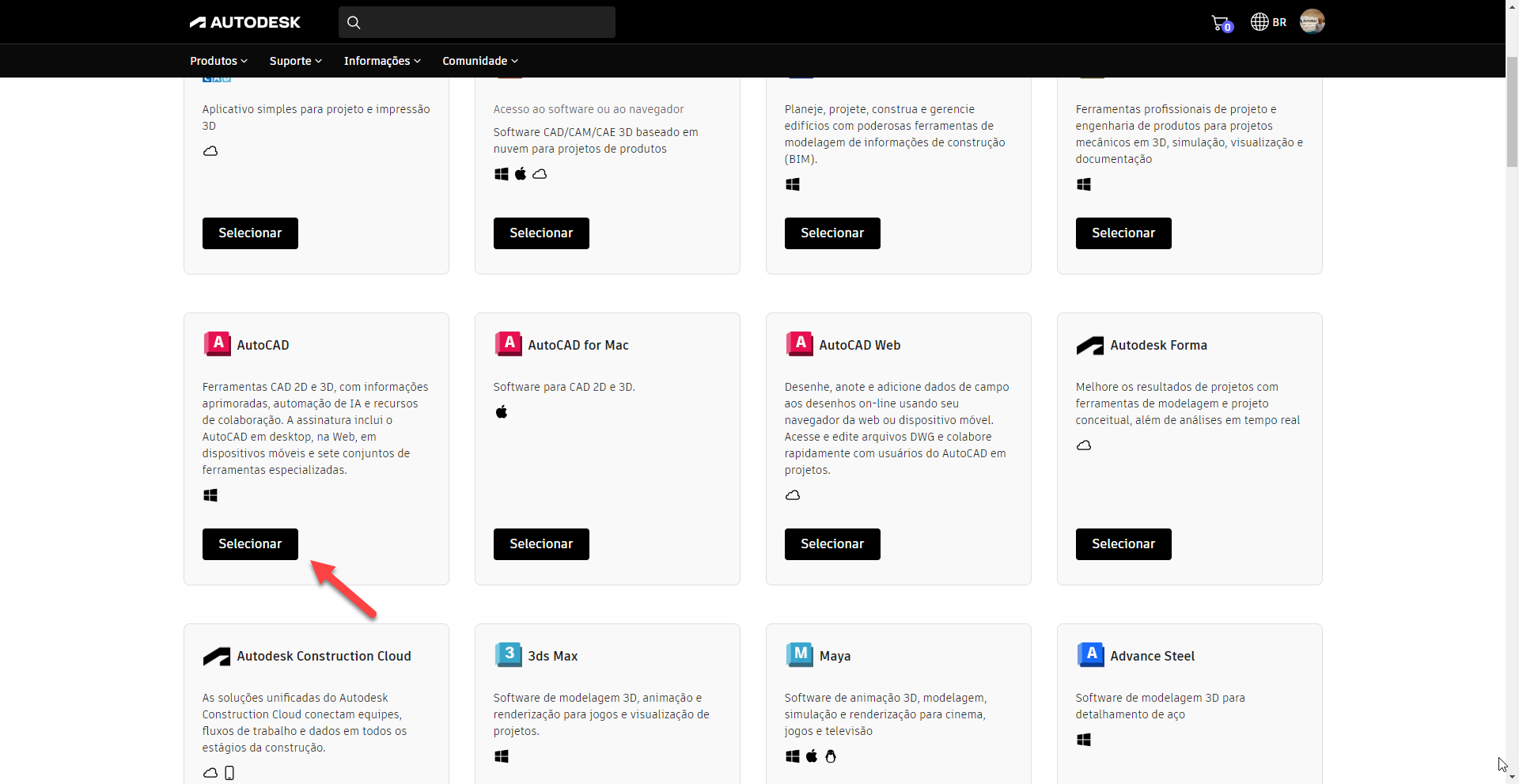Click Selecionar on 'Aplicativo simples' card
The height and width of the screenshot is (784, 1519).
click(x=250, y=233)
